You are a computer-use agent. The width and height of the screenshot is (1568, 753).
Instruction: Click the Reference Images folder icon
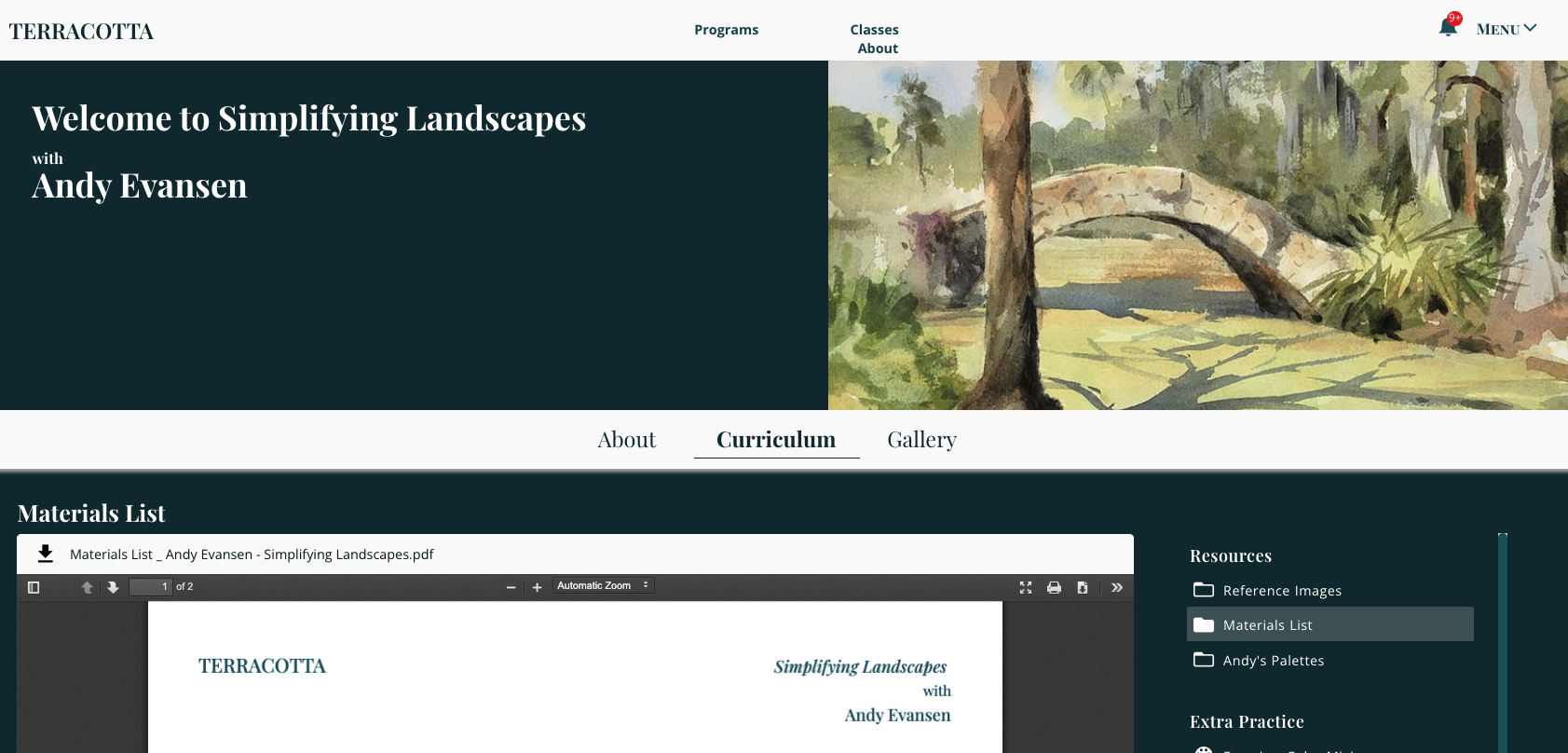pyautogui.click(x=1204, y=590)
